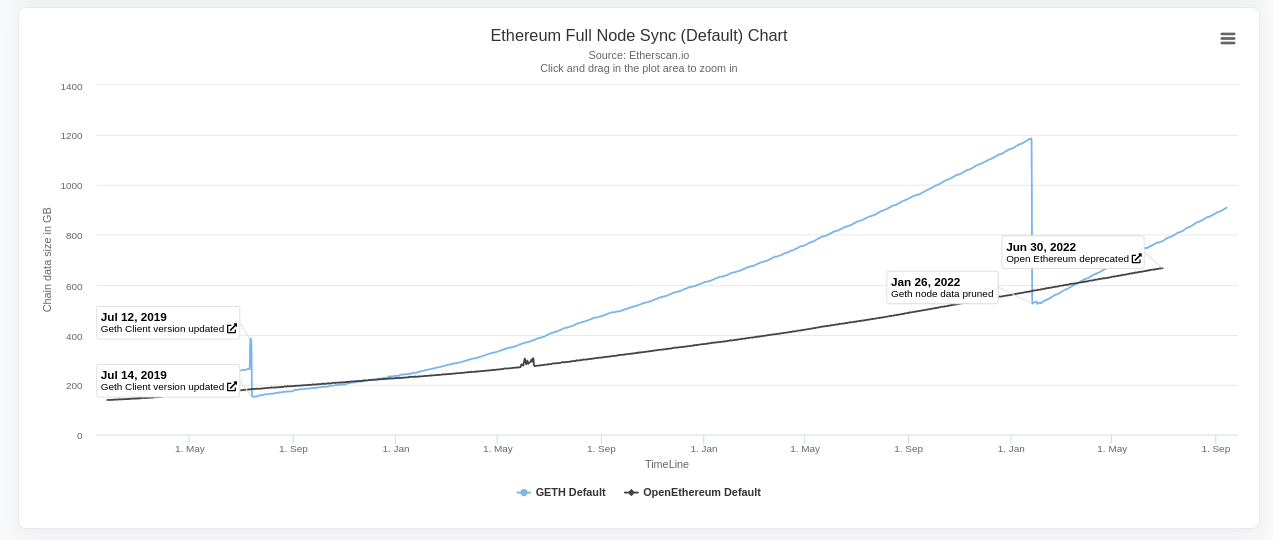Open the Open Ethereum deprecated link text

coord(1067,259)
